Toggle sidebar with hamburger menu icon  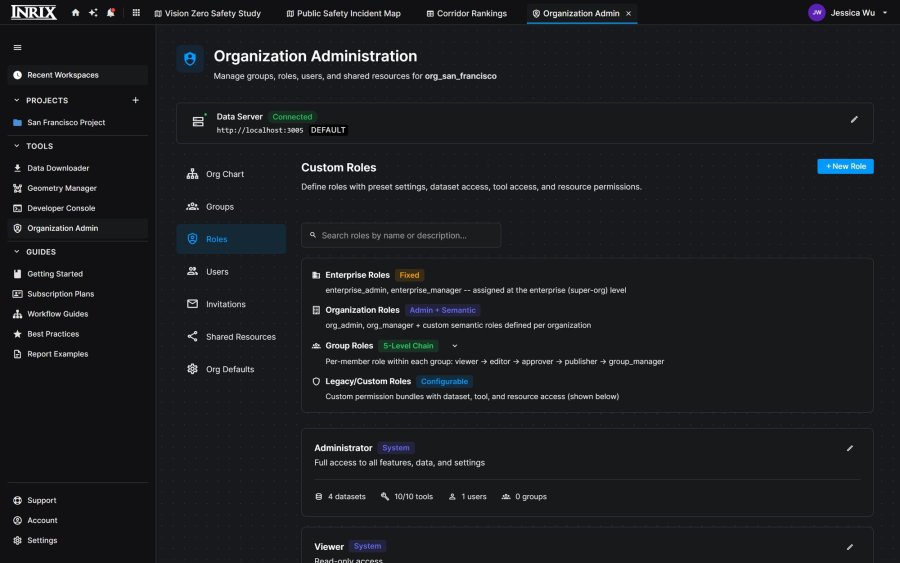tap(17, 48)
